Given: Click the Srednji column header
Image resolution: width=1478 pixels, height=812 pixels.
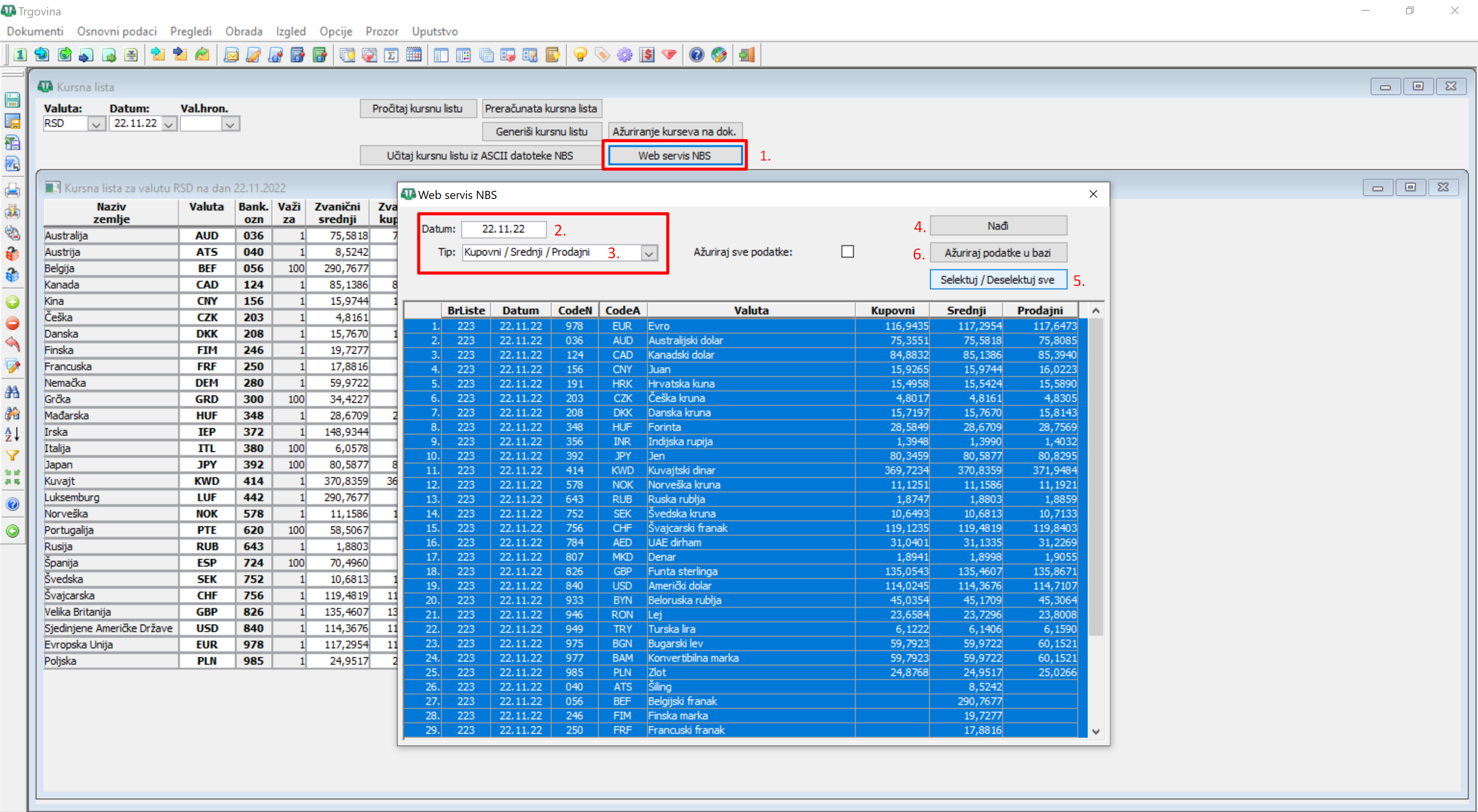Looking at the screenshot, I should [x=966, y=310].
